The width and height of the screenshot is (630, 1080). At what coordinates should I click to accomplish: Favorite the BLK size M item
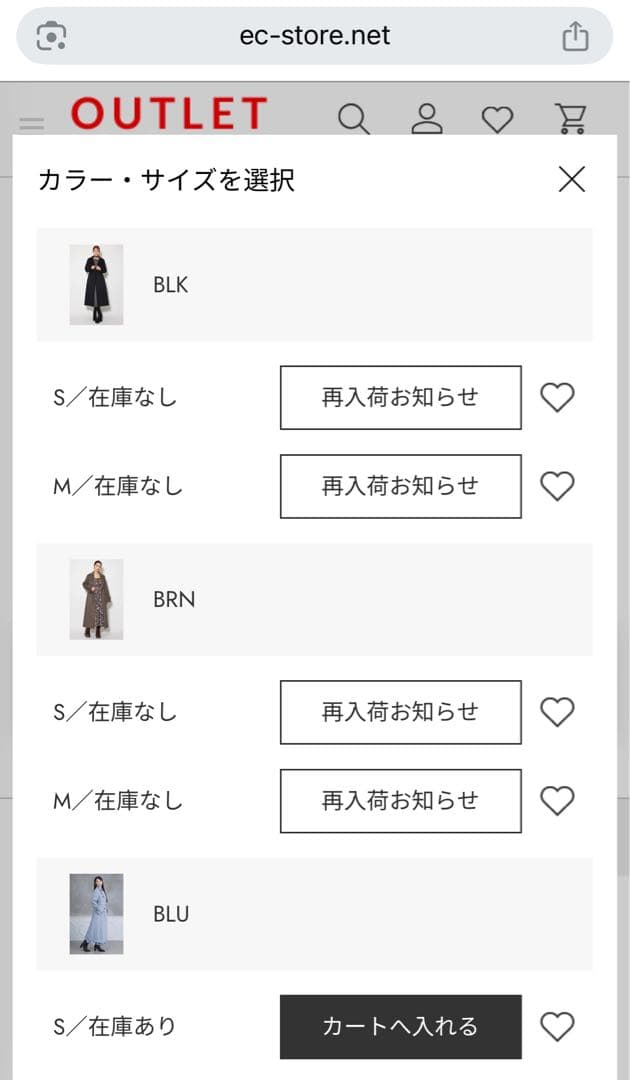[x=557, y=486]
